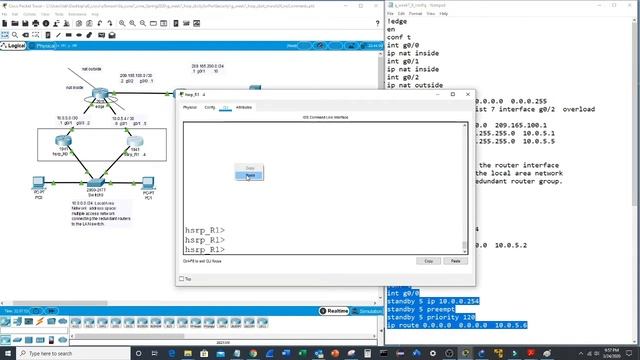Click the Add Complex PDU open-envelope icon
Viewport: 640px width, 360px height.
pyautogui.click(x=112, y=35)
